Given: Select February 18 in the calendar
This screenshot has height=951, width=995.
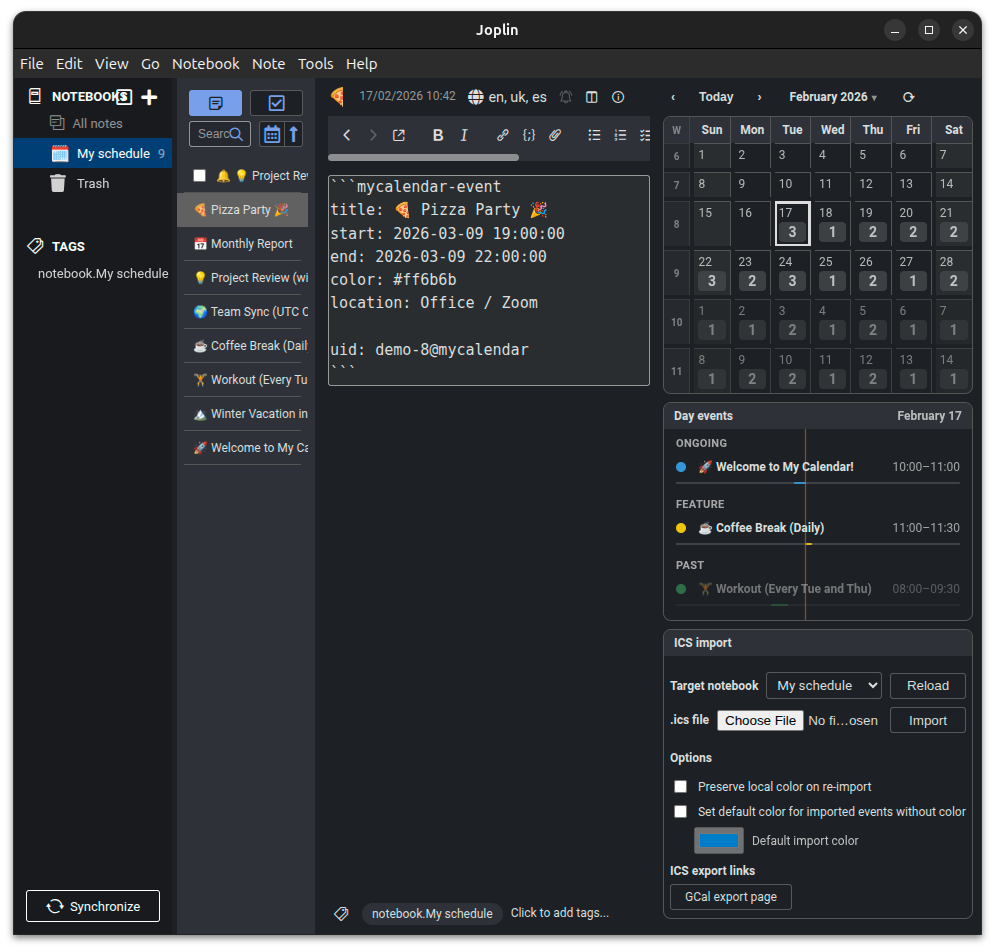Looking at the screenshot, I should [x=832, y=223].
